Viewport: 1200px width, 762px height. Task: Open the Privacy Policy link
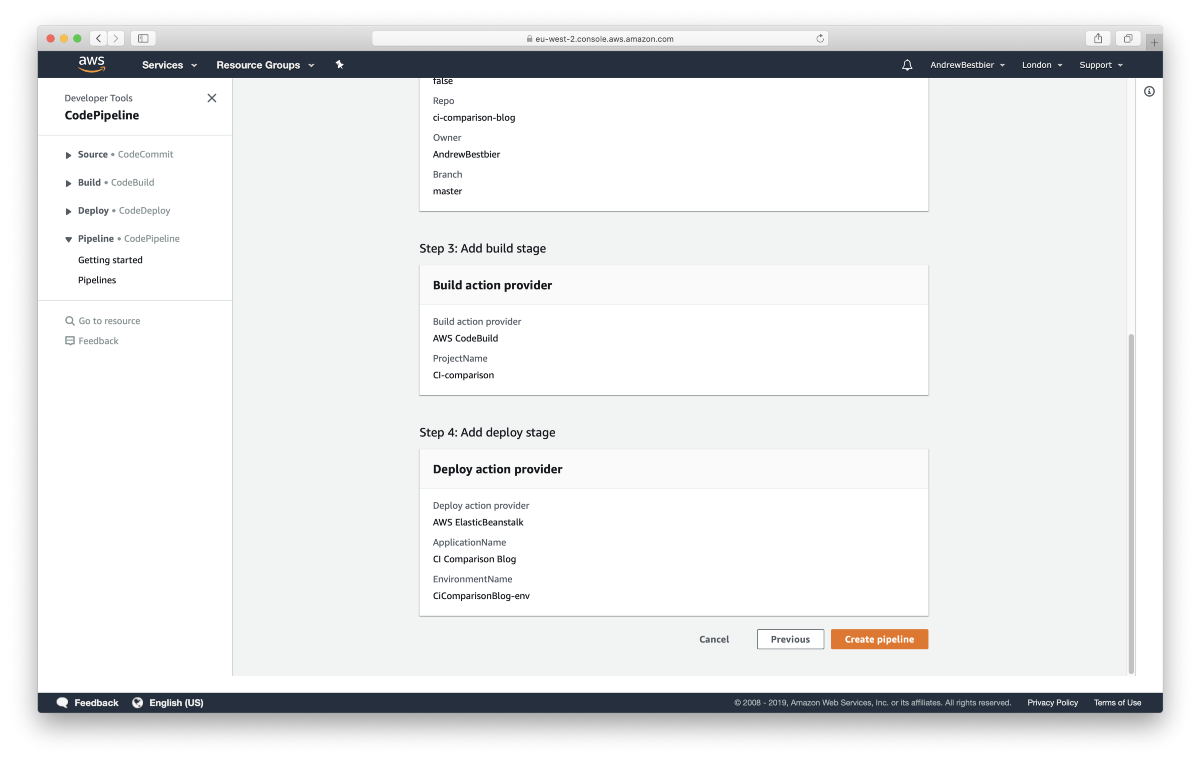click(x=1052, y=703)
